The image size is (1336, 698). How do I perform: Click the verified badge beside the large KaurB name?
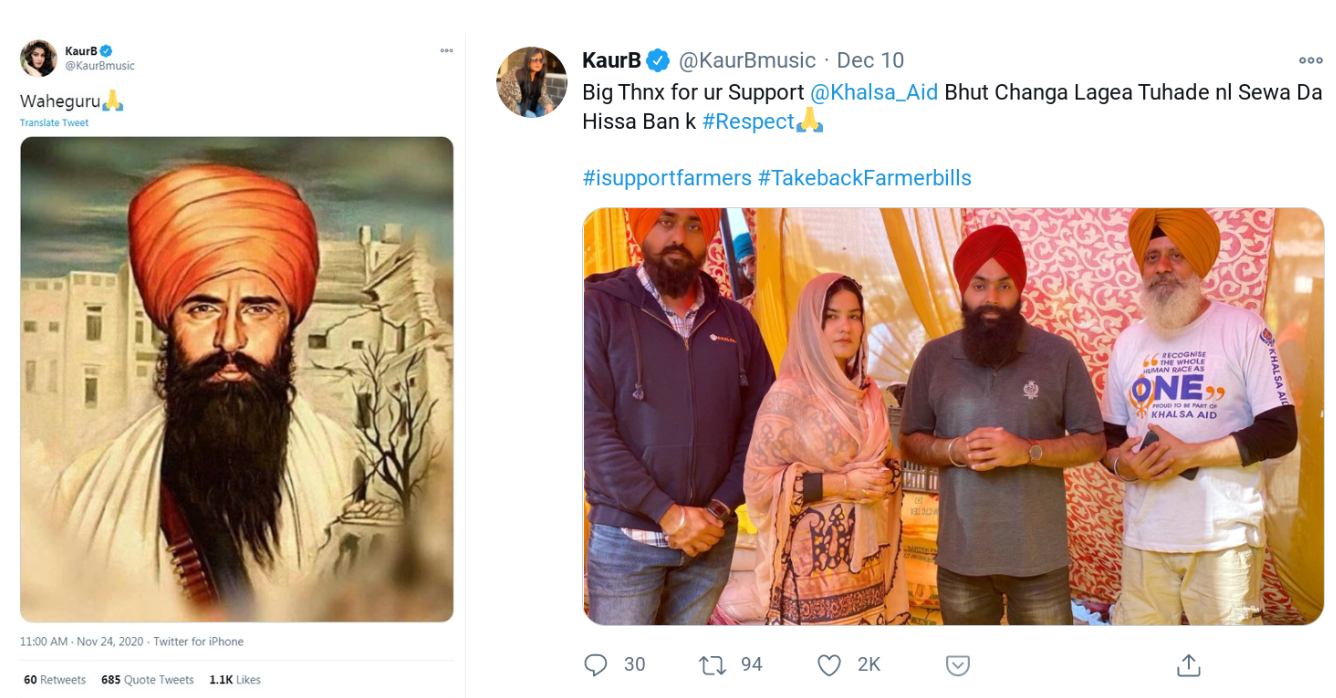658,61
